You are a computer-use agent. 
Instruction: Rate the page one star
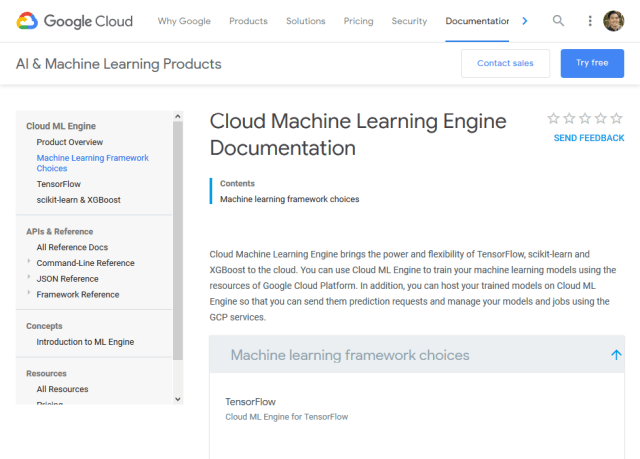pyautogui.click(x=553, y=118)
